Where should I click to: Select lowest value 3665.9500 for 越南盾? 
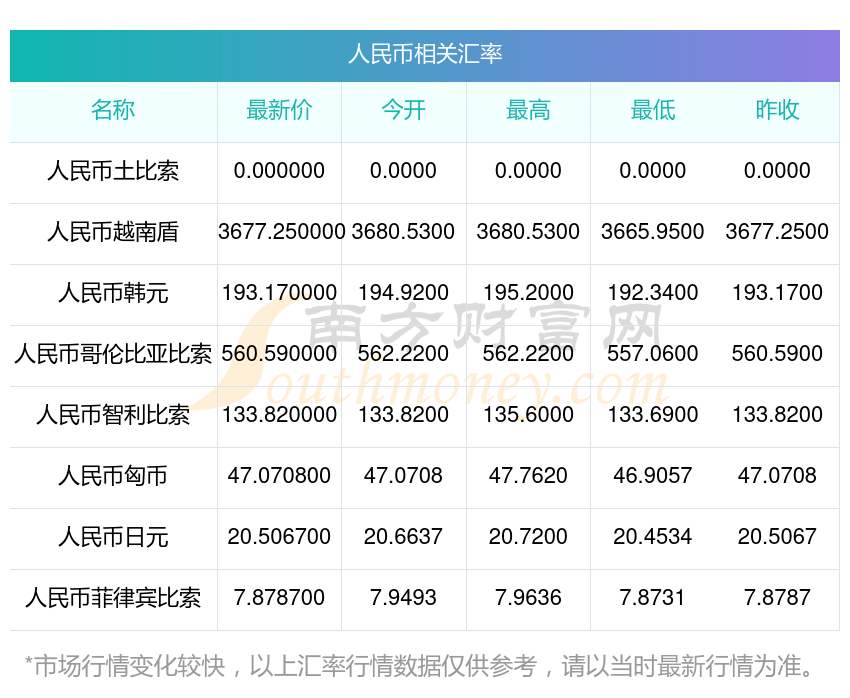point(653,232)
